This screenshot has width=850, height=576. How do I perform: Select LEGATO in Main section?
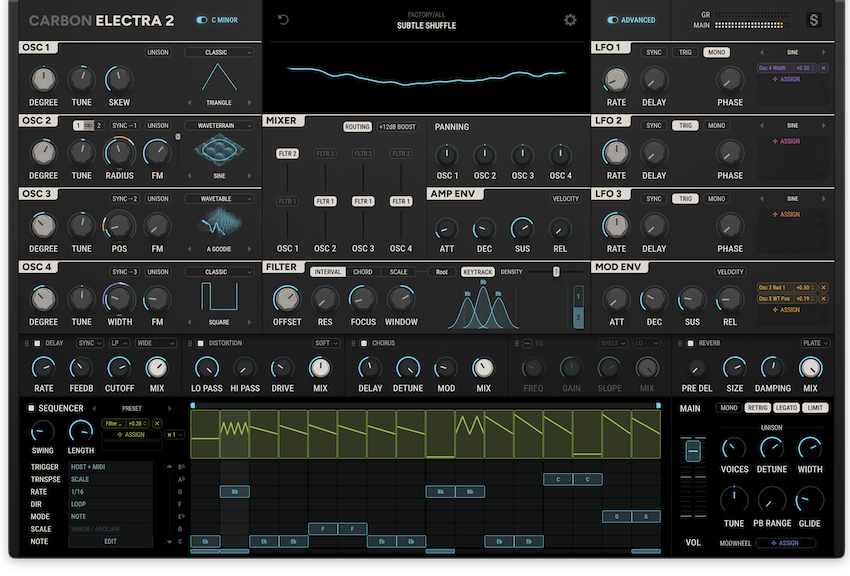786,407
